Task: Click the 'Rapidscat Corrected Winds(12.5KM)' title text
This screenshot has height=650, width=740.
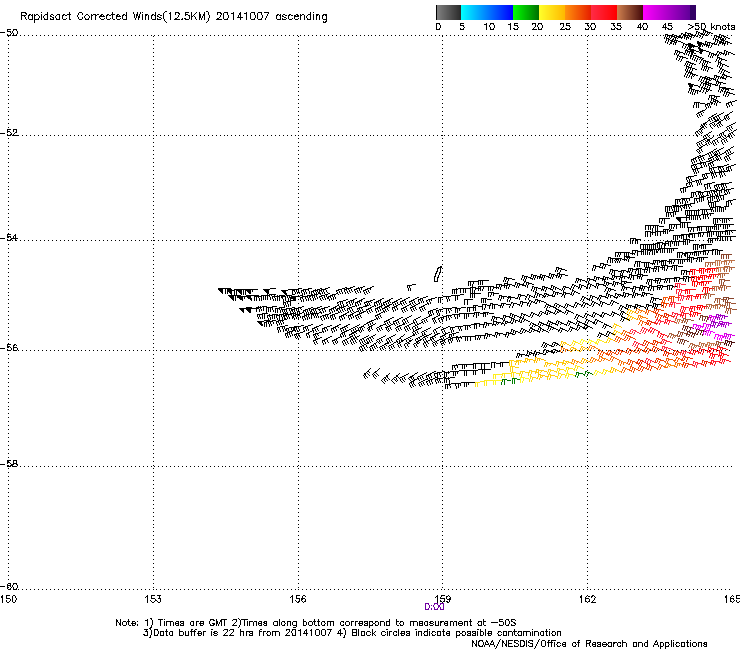Action: tap(115, 17)
